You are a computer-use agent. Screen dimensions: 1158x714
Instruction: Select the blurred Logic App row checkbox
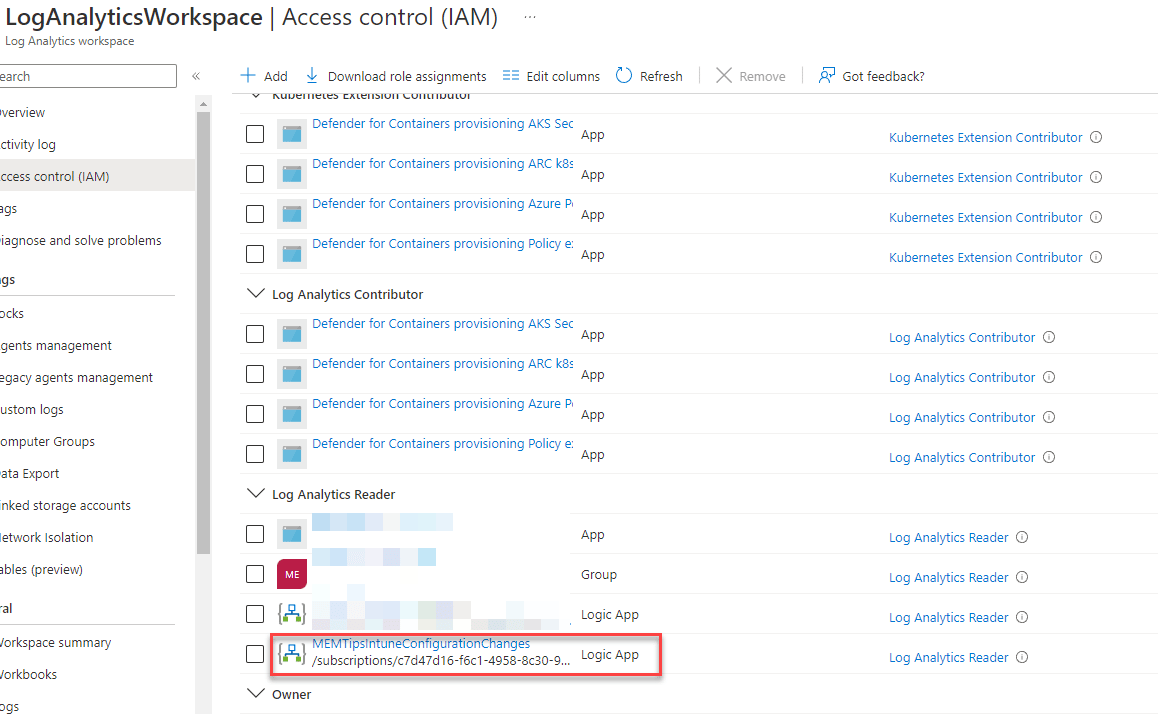coord(255,614)
